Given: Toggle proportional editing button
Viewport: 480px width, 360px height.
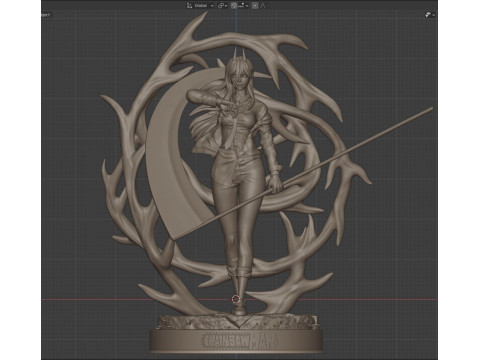Looking at the screenshot, I should 255,6.
